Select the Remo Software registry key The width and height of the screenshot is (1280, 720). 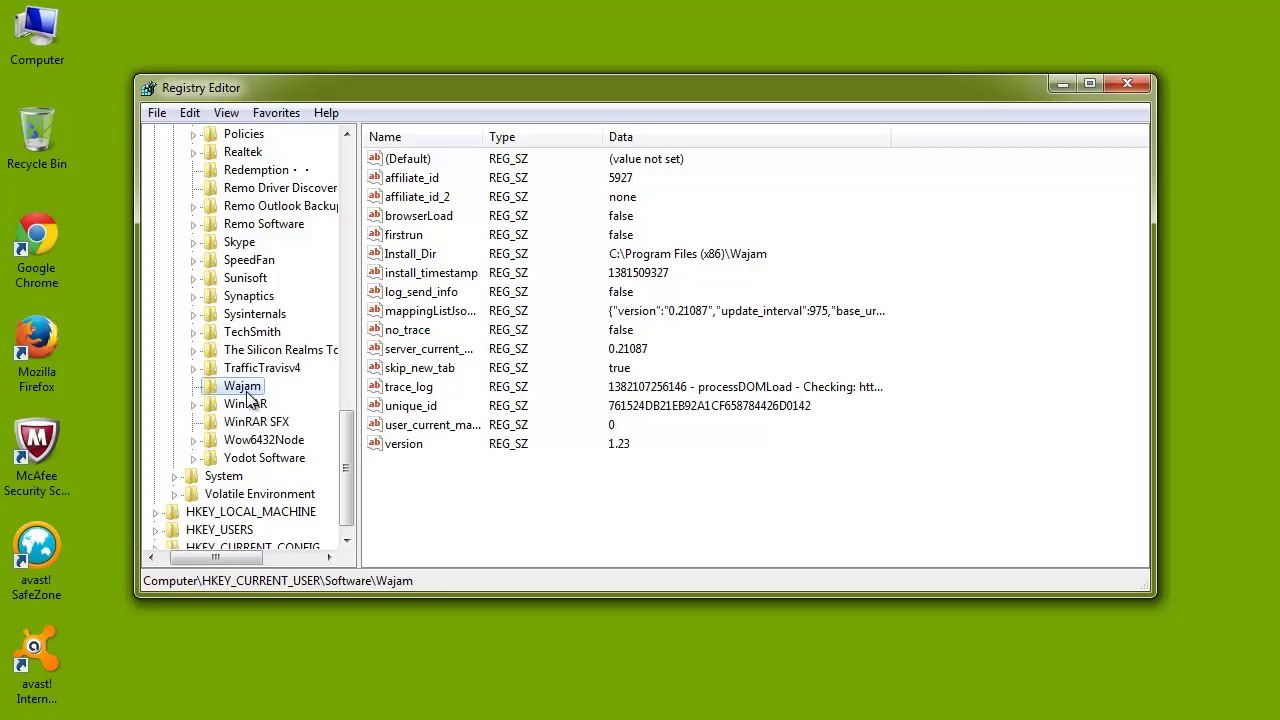point(264,224)
